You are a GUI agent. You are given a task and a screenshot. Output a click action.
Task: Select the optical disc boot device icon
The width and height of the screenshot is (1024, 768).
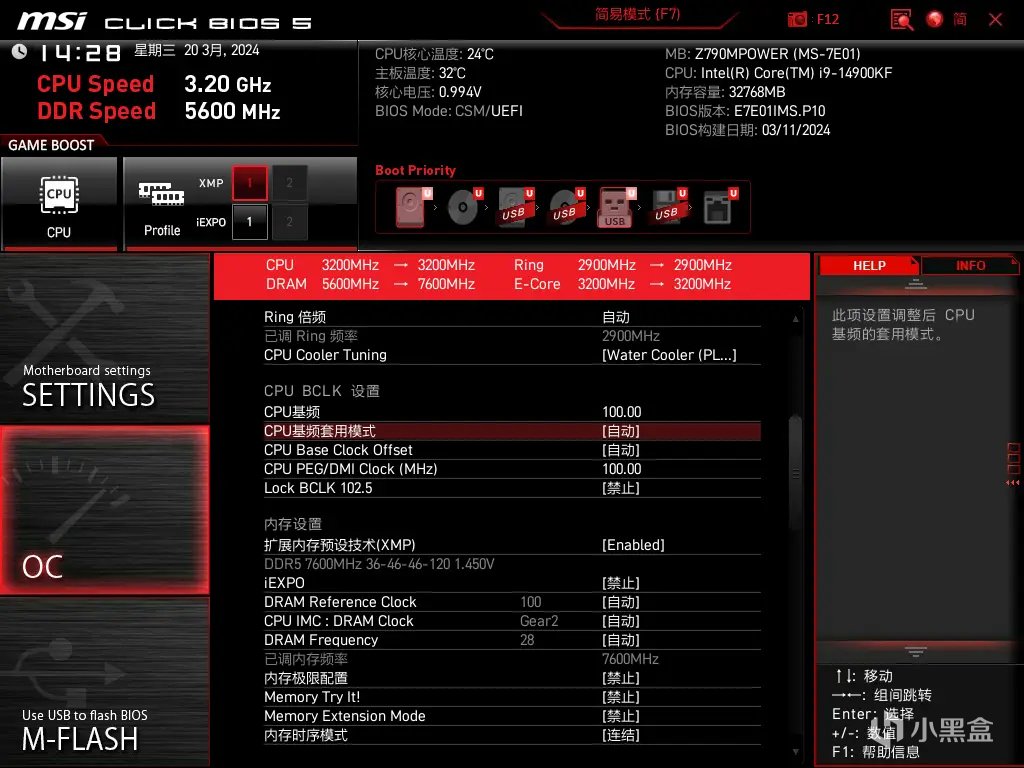point(464,206)
